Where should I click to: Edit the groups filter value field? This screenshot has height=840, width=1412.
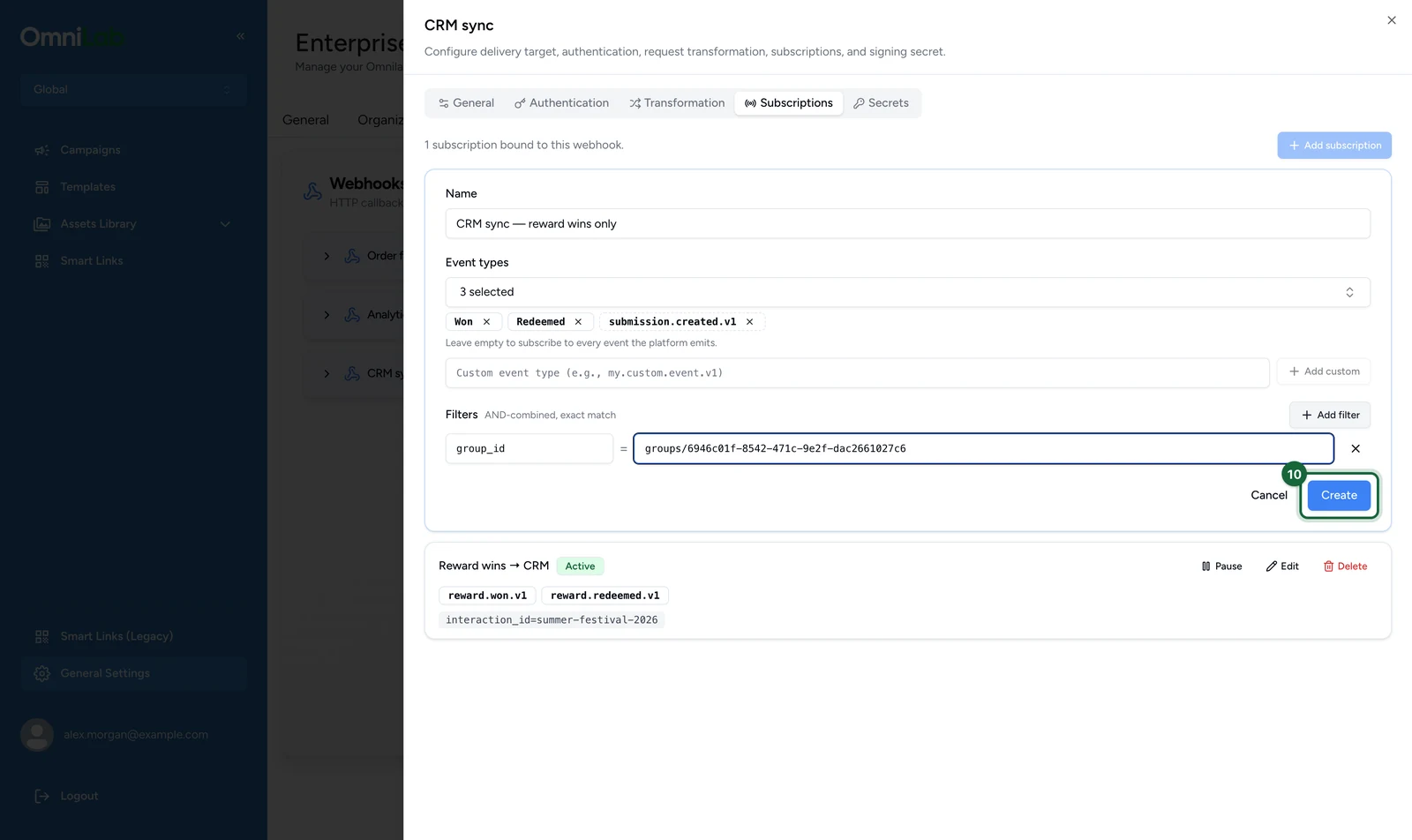[983, 448]
